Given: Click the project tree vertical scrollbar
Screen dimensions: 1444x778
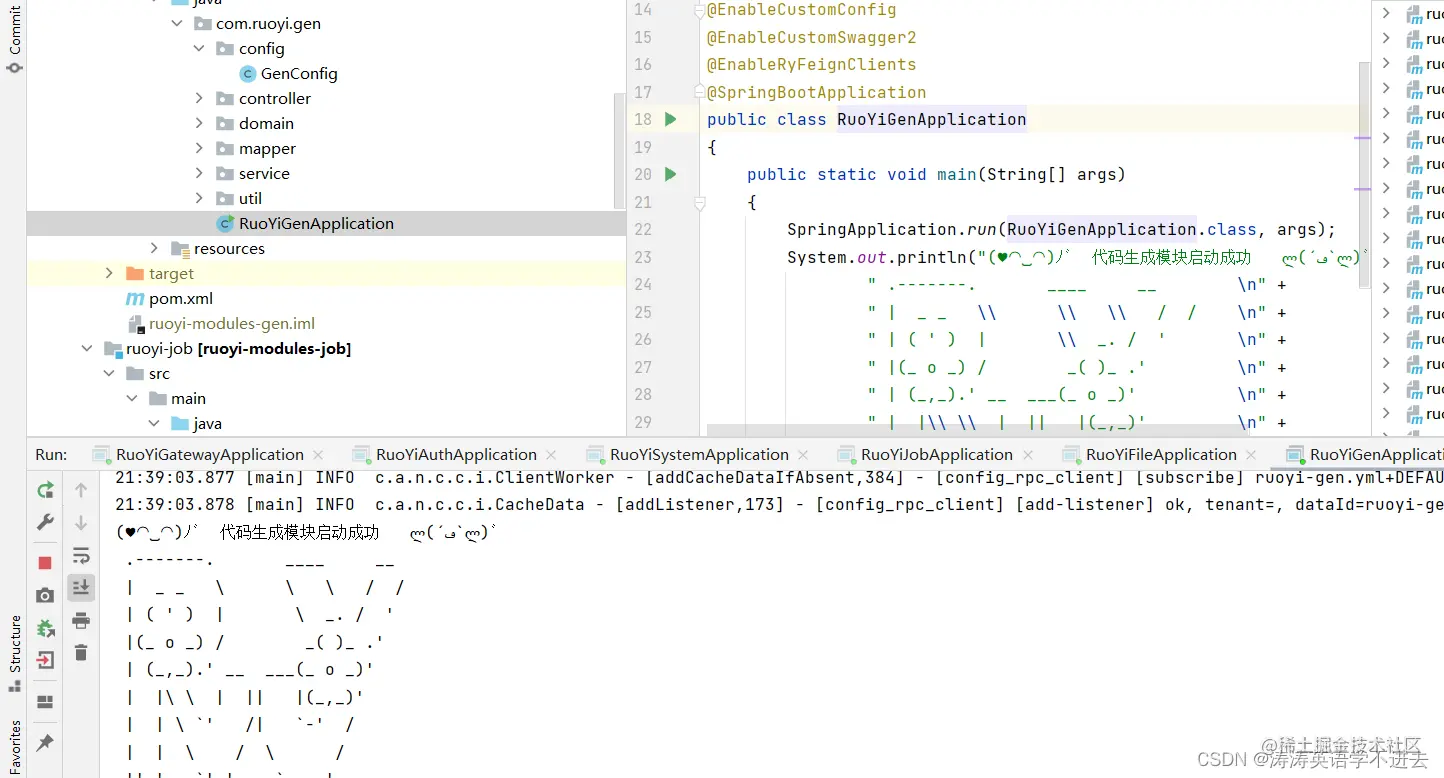Looking at the screenshot, I should coord(620,150).
